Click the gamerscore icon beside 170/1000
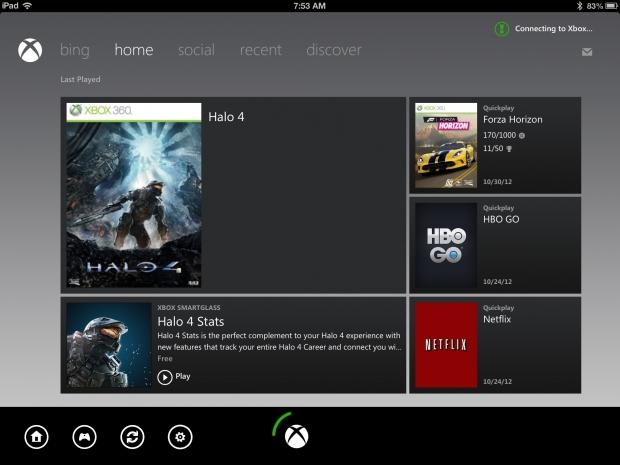Image resolution: width=620 pixels, height=465 pixels. coord(522,135)
